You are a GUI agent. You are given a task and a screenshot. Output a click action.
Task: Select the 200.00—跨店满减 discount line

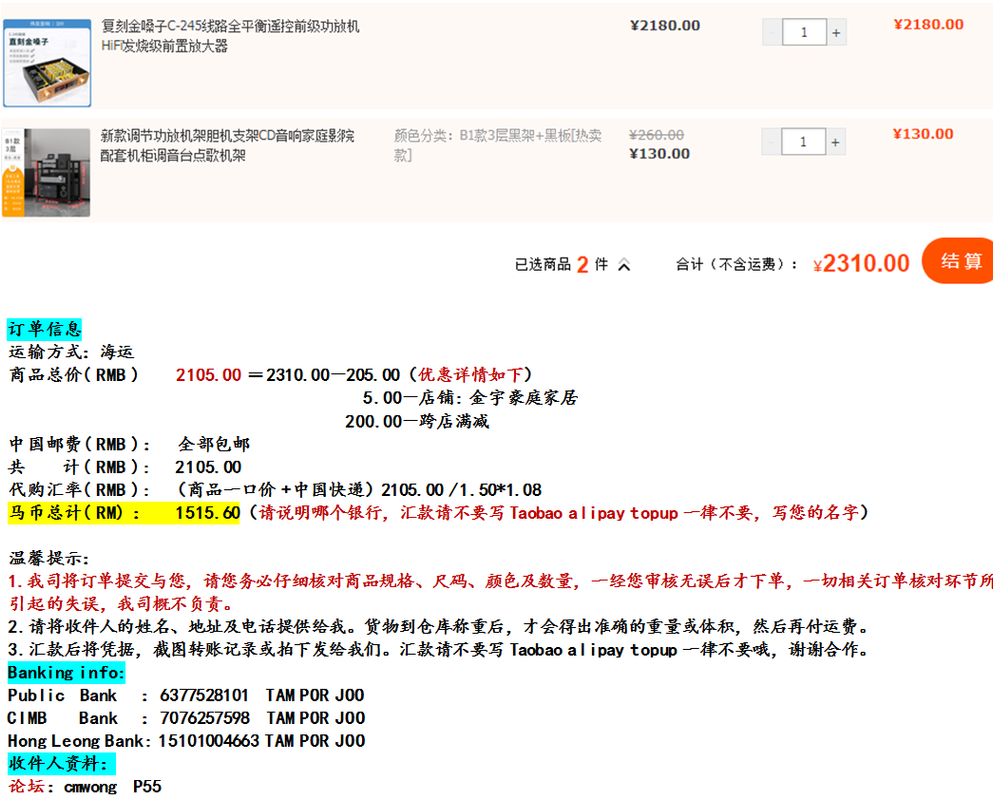pos(417,421)
